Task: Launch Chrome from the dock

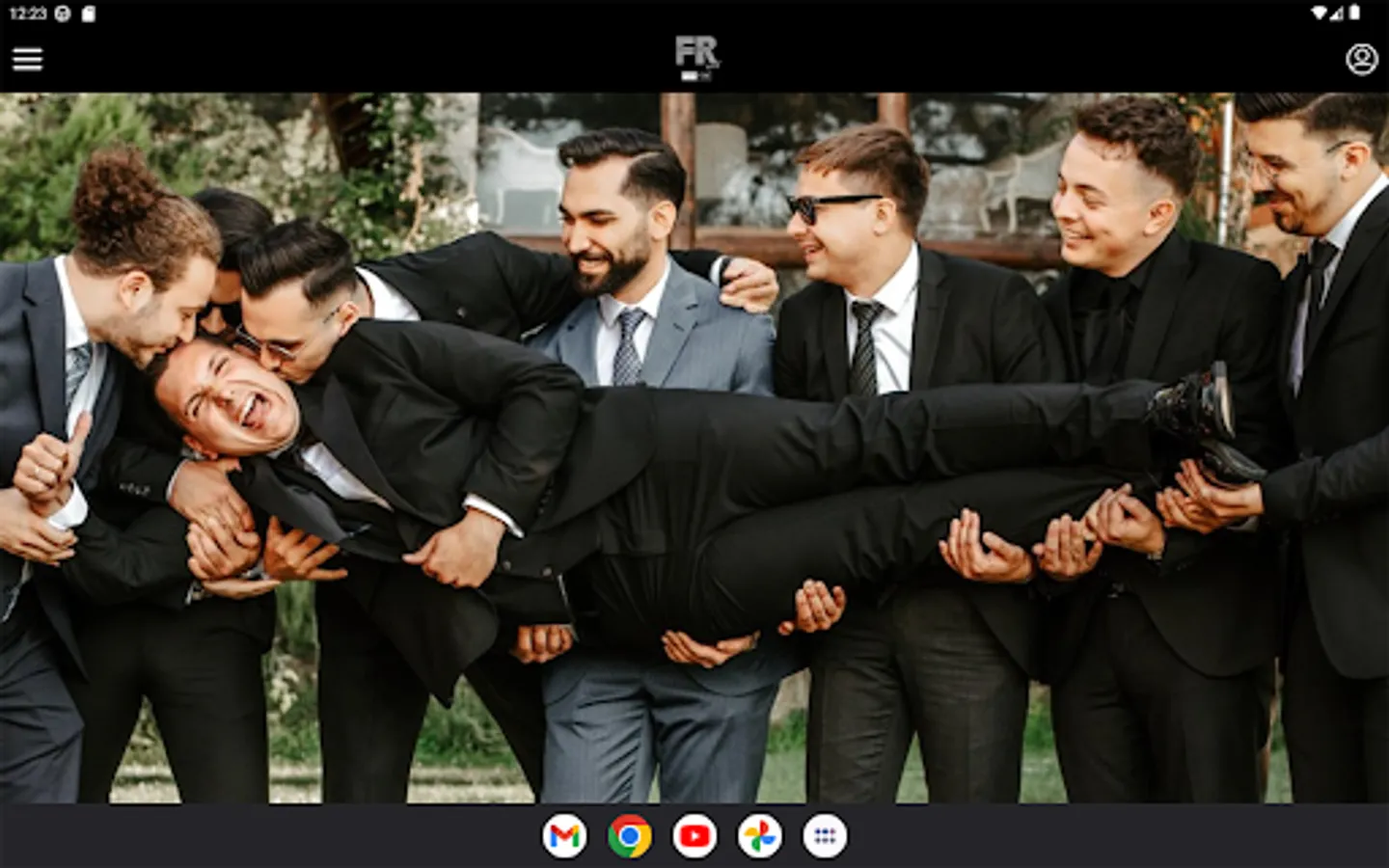Action: coord(630,836)
